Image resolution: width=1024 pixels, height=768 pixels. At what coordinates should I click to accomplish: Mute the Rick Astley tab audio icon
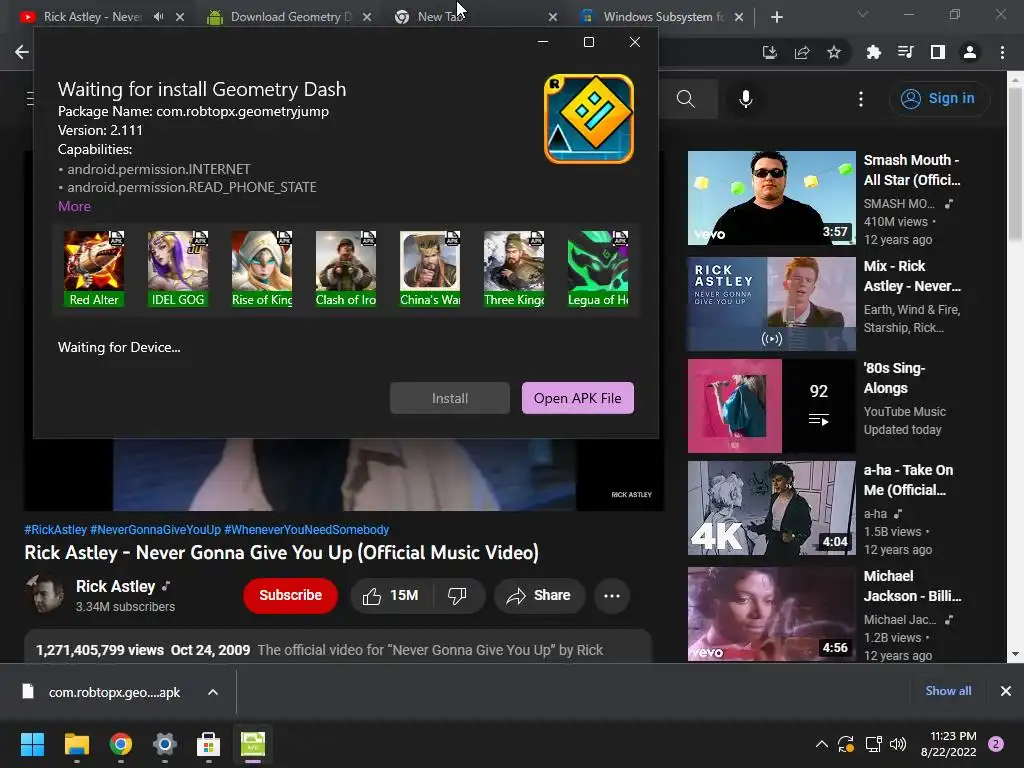click(x=159, y=17)
